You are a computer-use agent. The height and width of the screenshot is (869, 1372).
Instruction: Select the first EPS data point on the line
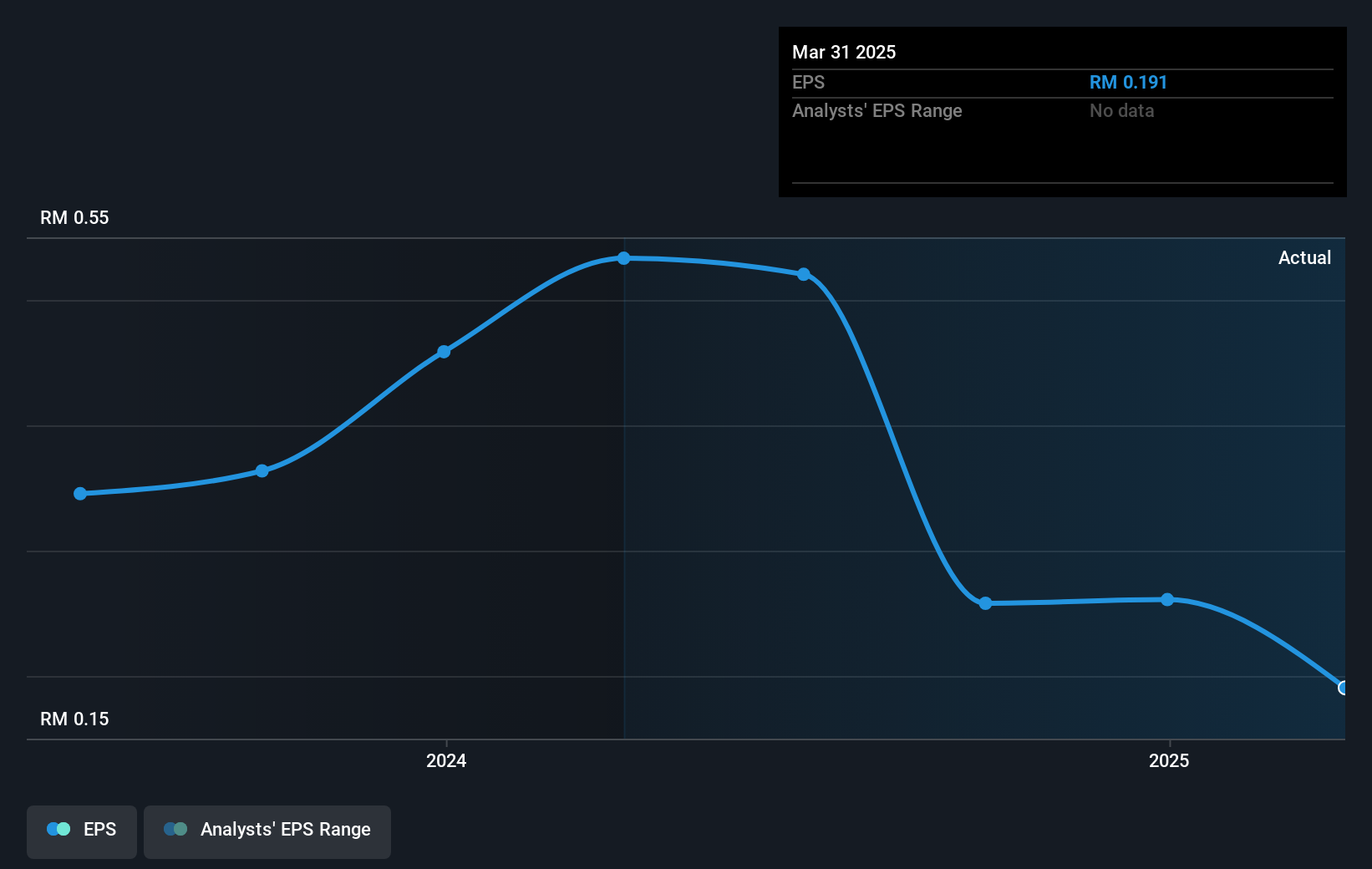pyautogui.click(x=80, y=494)
